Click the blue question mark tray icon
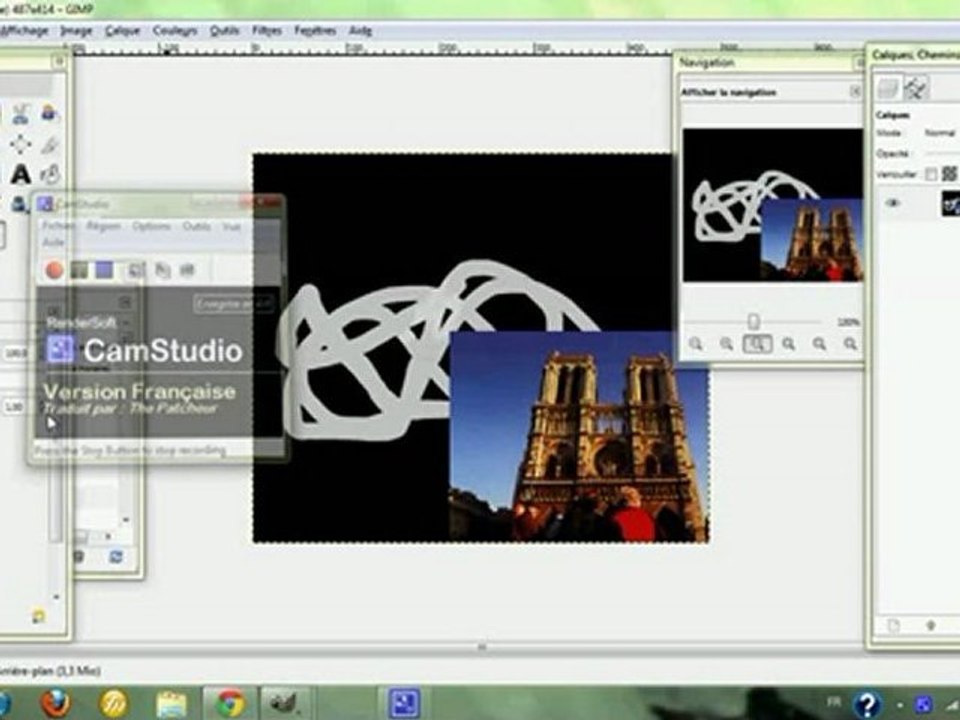The width and height of the screenshot is (960, 720). pyautogui.click(x=867, y=705)
